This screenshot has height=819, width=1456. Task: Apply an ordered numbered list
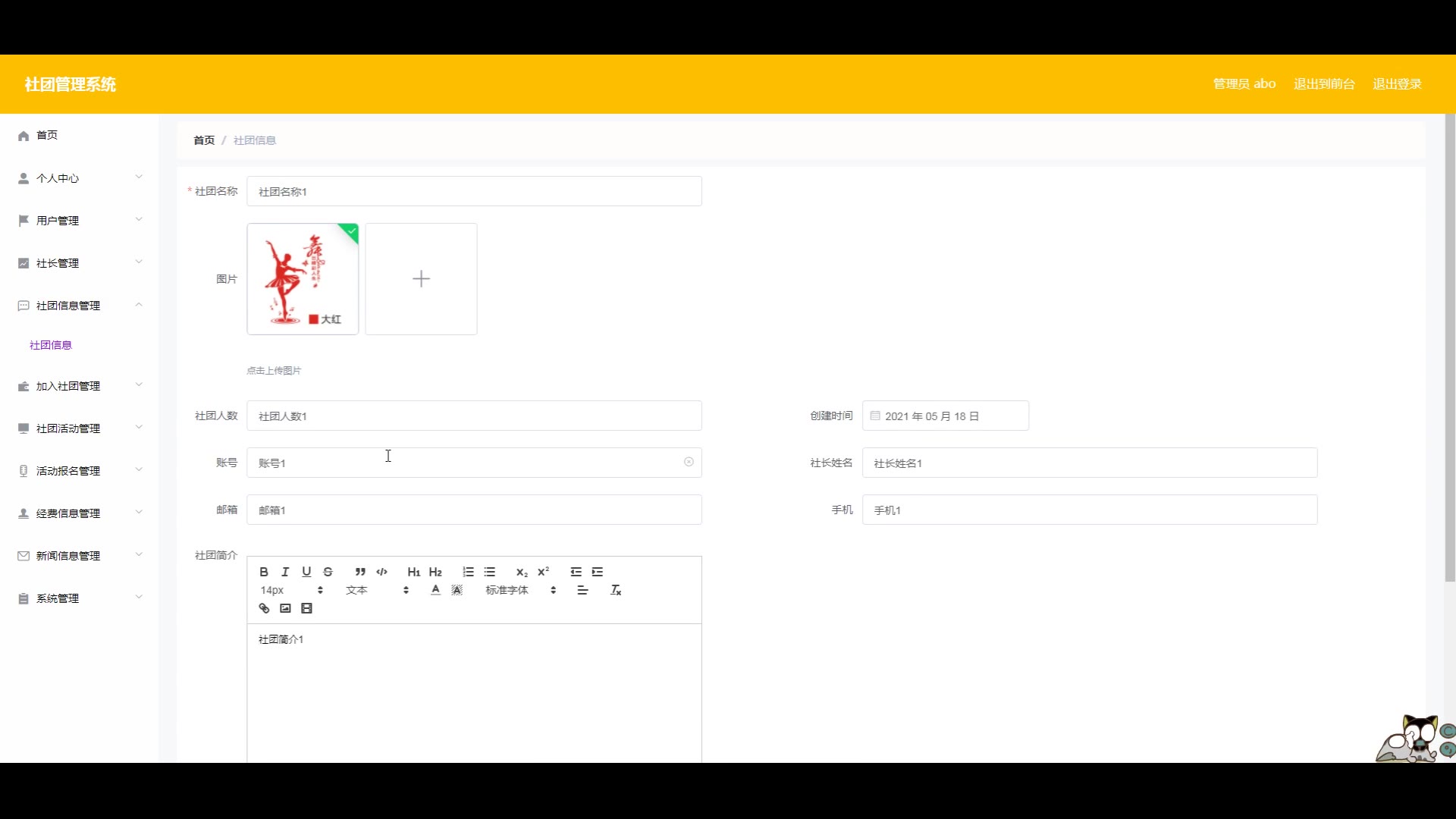coord(468,572)
